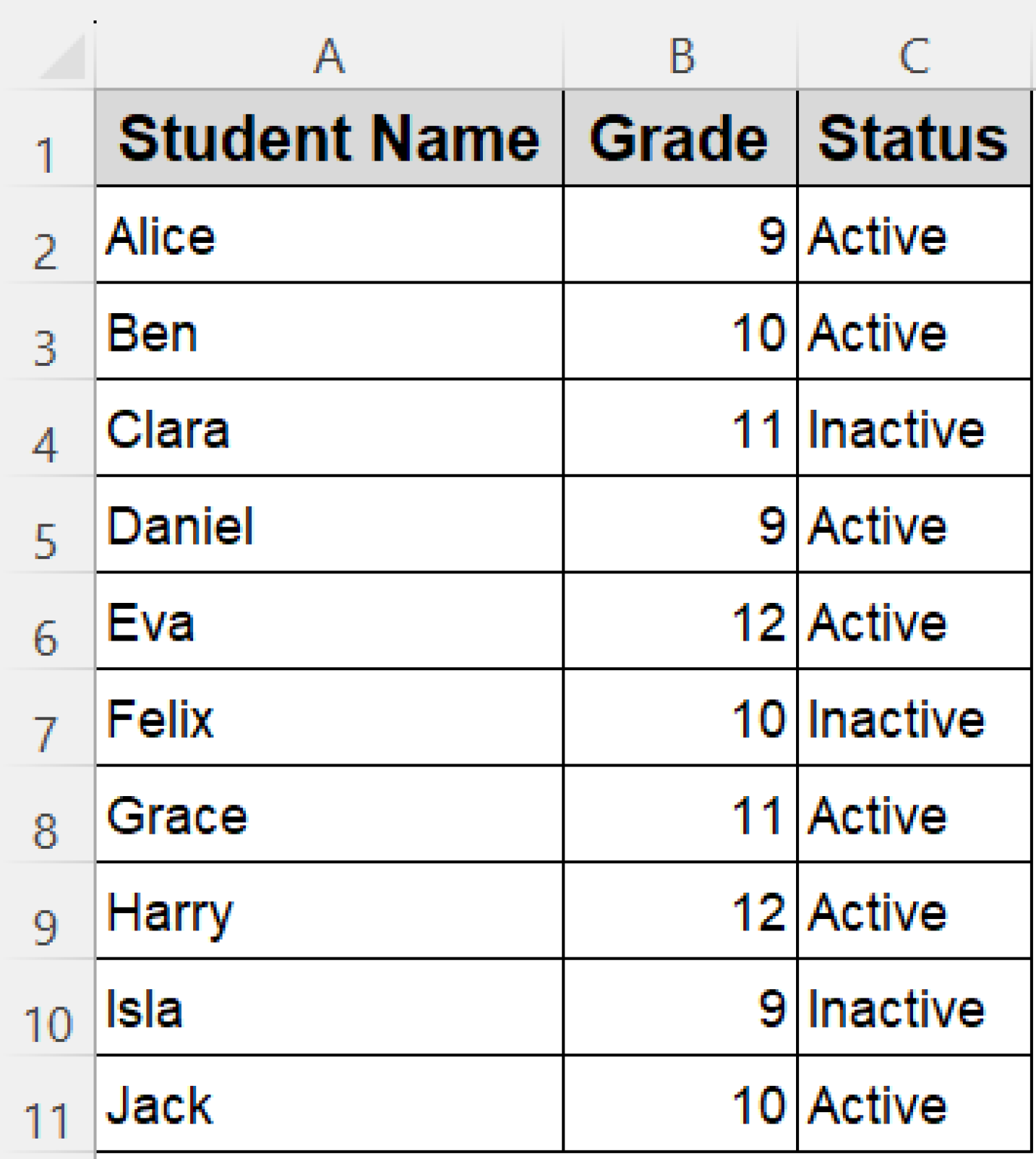Select the cell containing Jack
1036x1159 pixels.
click(329, 1105)
